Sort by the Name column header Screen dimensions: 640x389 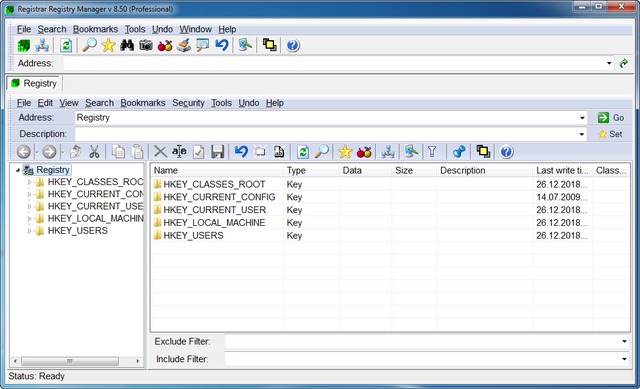pyautogui.click(x=217, y=170)
